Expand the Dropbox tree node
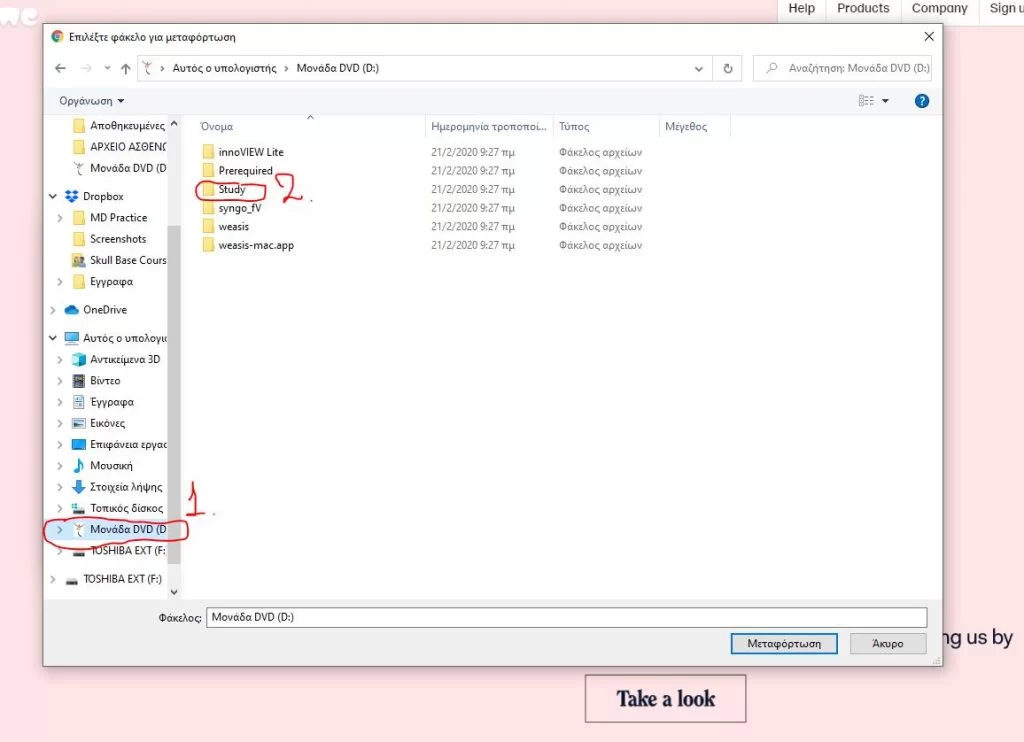This screenshot has height=742, width=1024. pos(53,197)
